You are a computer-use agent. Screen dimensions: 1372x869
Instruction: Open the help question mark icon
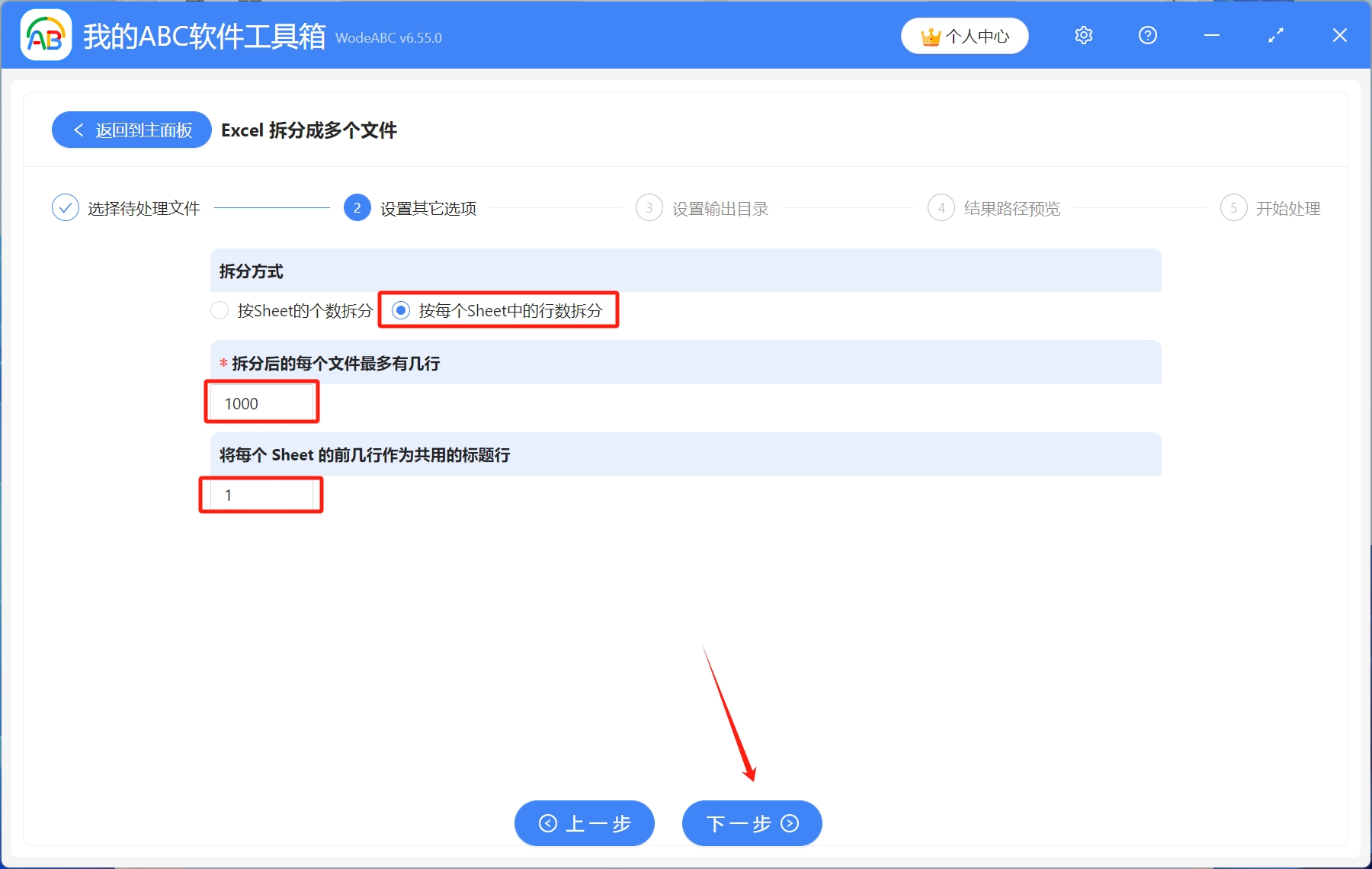[1147, 35]
